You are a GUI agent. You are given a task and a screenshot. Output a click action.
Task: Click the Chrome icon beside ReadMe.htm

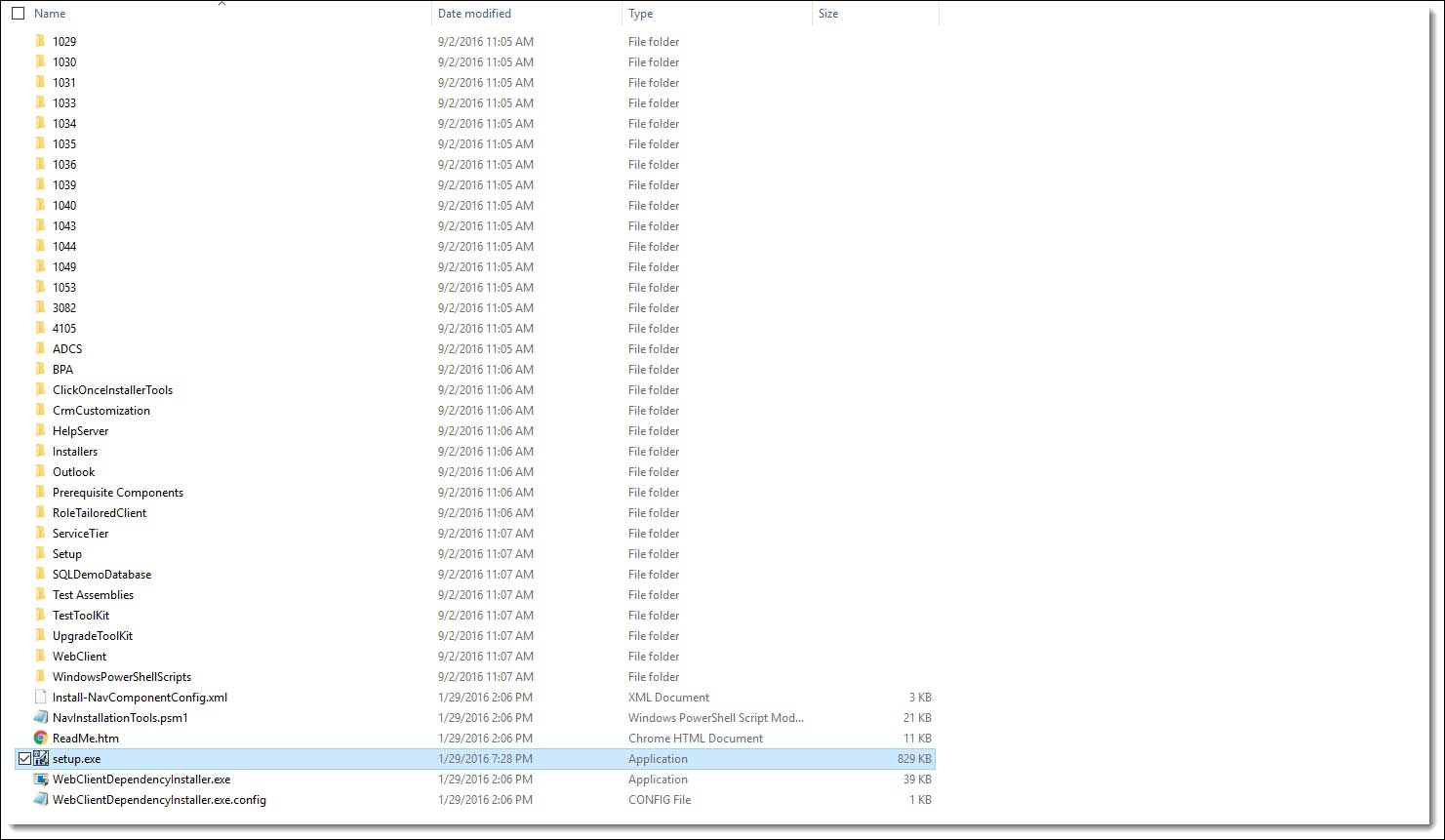tap(40, 738)
